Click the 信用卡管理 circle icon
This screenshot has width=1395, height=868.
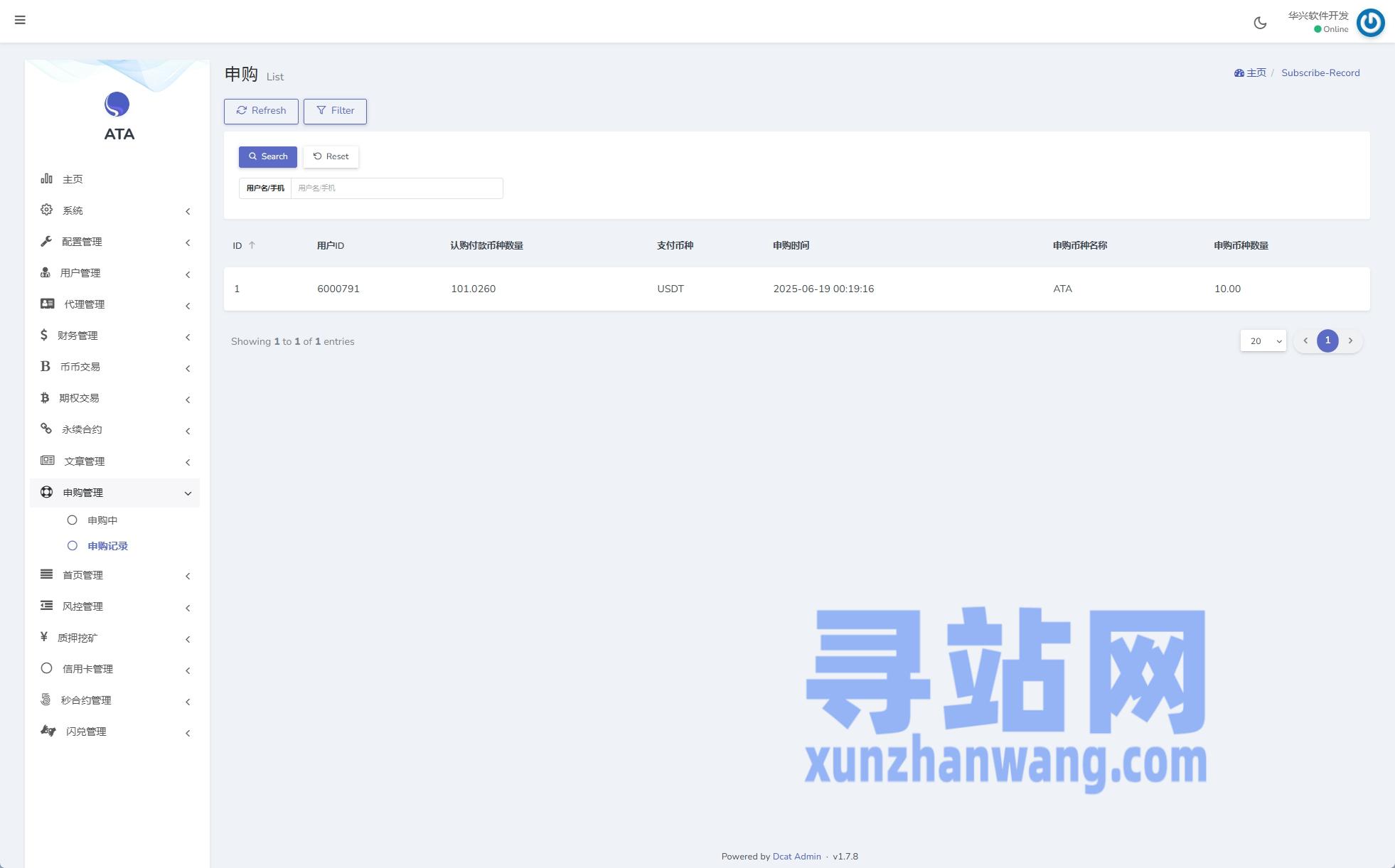46,668
